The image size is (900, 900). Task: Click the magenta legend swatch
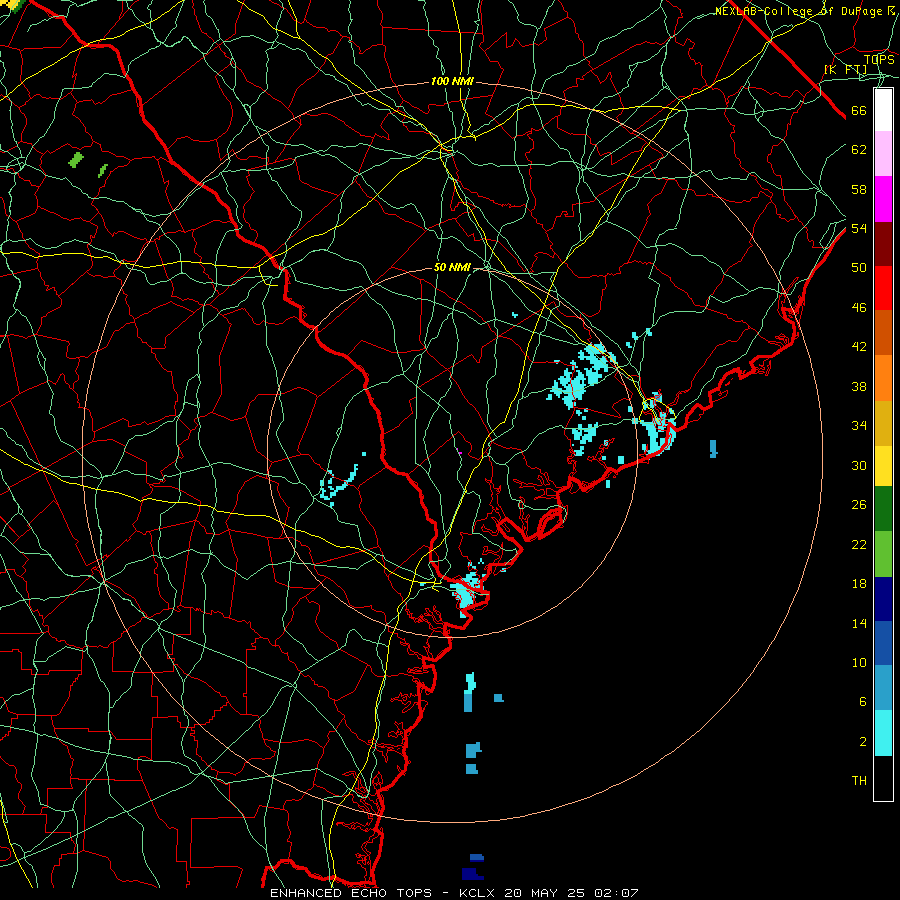click(883, 199)
